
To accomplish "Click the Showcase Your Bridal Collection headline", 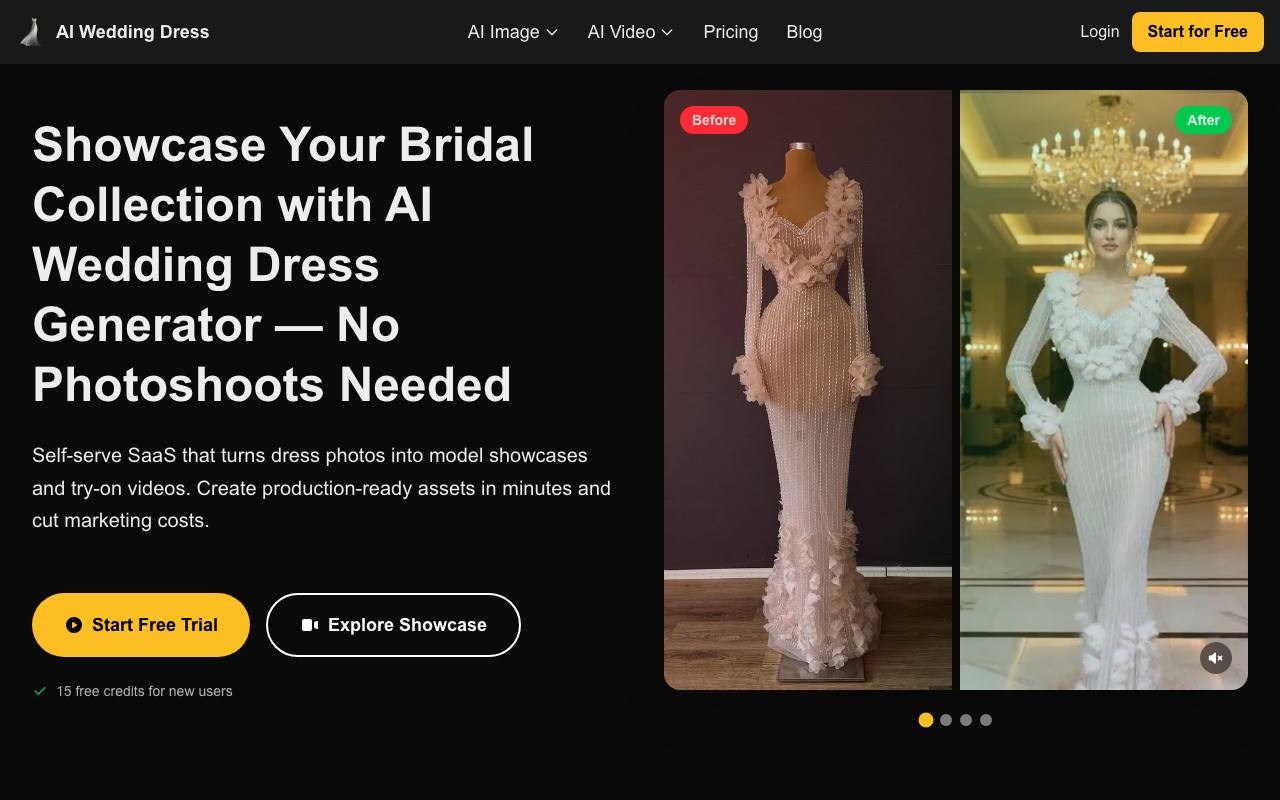I will (284, 265).
